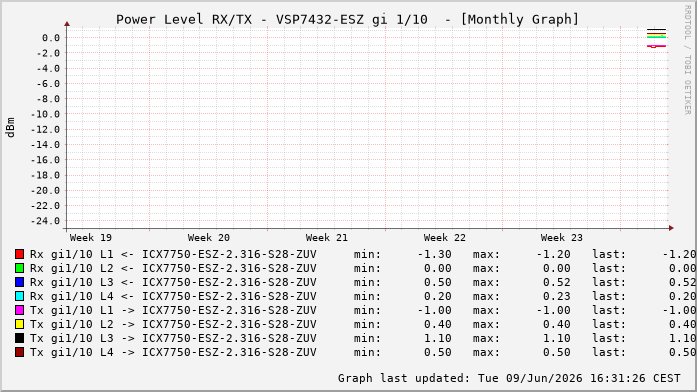Click the blue Rx L3 legend swatch
Screen dimensions: 697x392
19,282
